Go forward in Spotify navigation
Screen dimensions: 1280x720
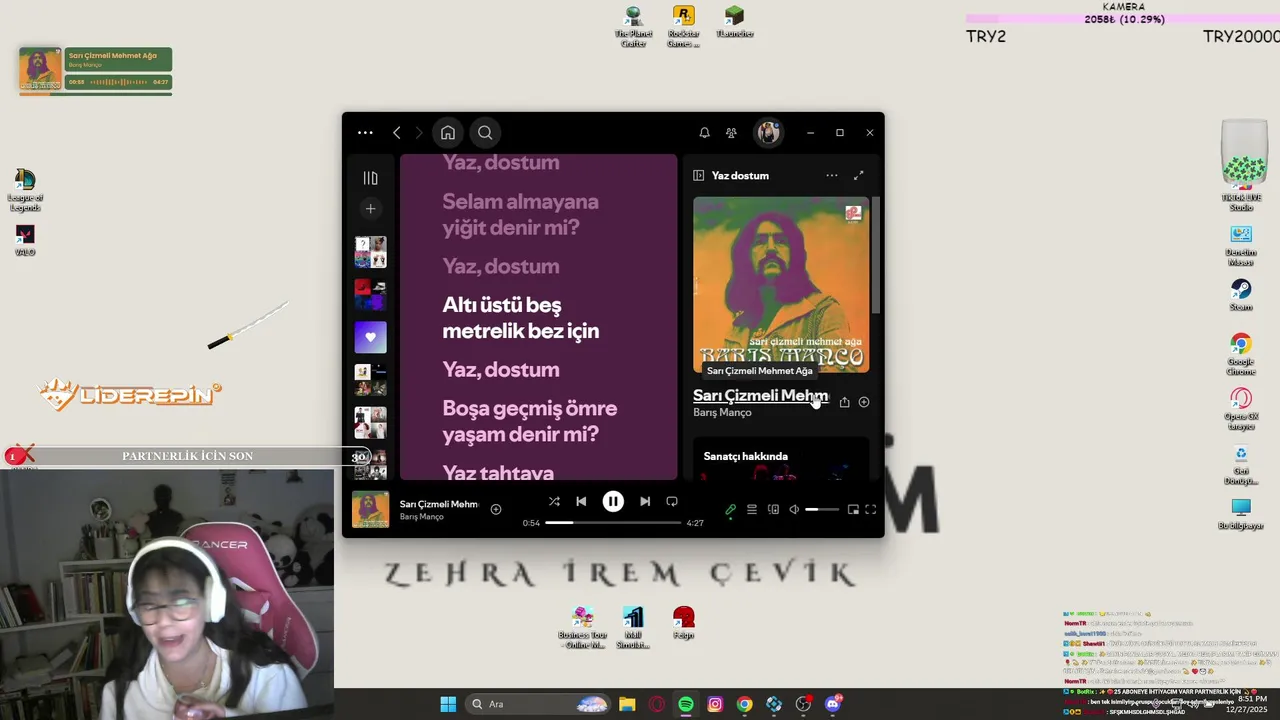(x=419, y=133)
